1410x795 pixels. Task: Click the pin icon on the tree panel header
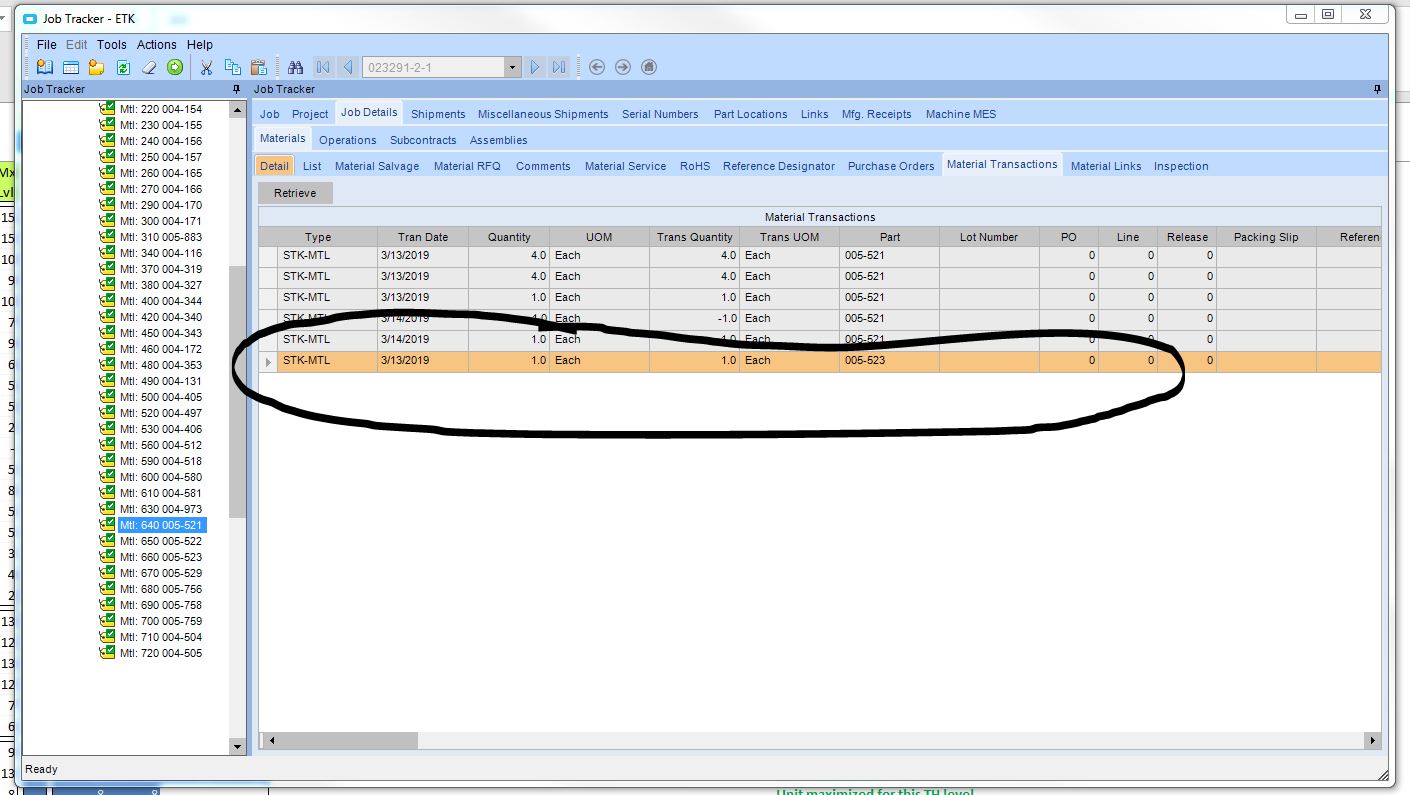coord(237,89)
